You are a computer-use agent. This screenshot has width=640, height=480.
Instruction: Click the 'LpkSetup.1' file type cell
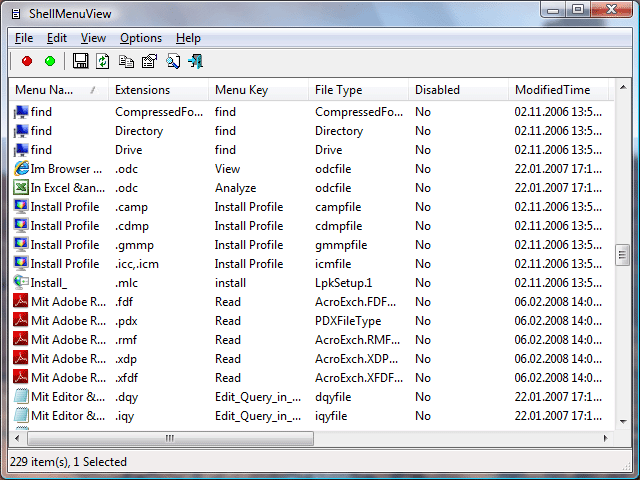click(x=344, y=282)
